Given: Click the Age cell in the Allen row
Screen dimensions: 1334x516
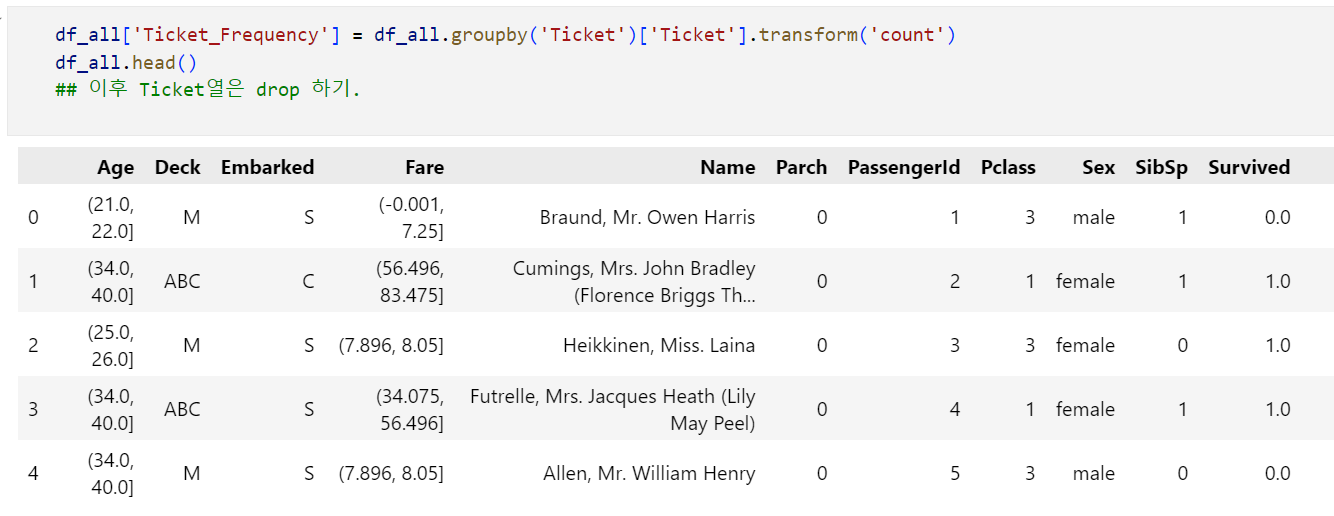Looking at the screenshot, I should (110, 473).
